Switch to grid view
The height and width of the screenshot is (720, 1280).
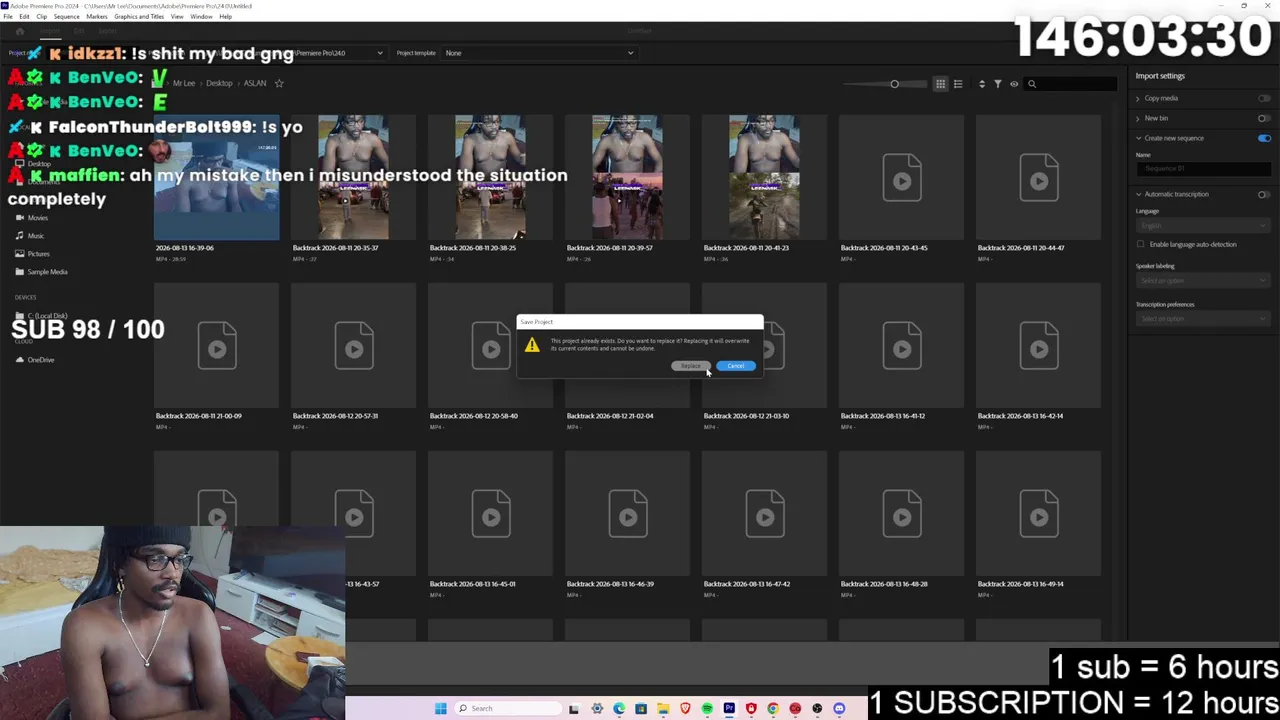tap(940, 84)
